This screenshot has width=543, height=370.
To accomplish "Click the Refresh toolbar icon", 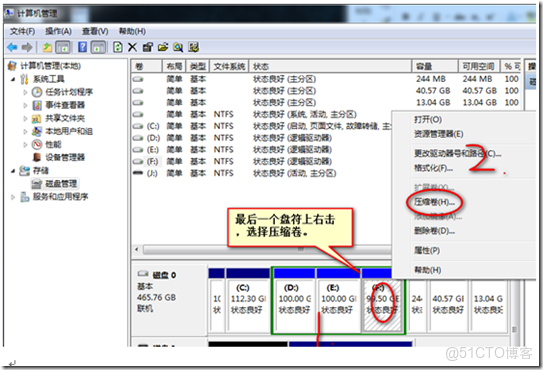I will click(118, 47).
